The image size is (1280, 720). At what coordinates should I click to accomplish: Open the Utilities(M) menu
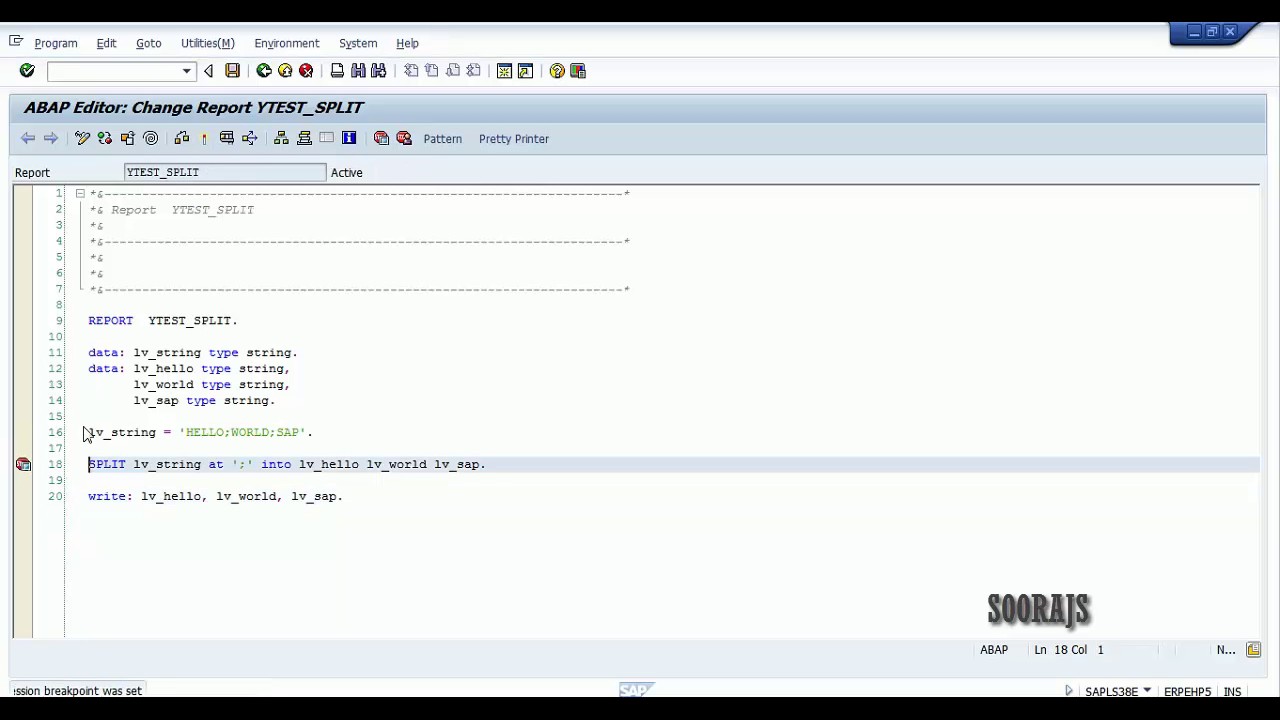(207, 43)
